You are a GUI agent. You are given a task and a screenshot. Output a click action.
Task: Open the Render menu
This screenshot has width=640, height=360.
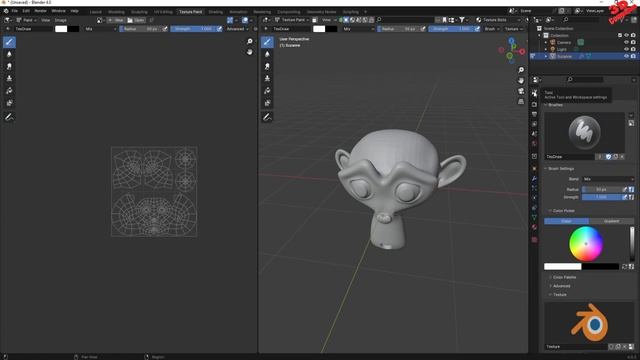[x=40, y=11]
